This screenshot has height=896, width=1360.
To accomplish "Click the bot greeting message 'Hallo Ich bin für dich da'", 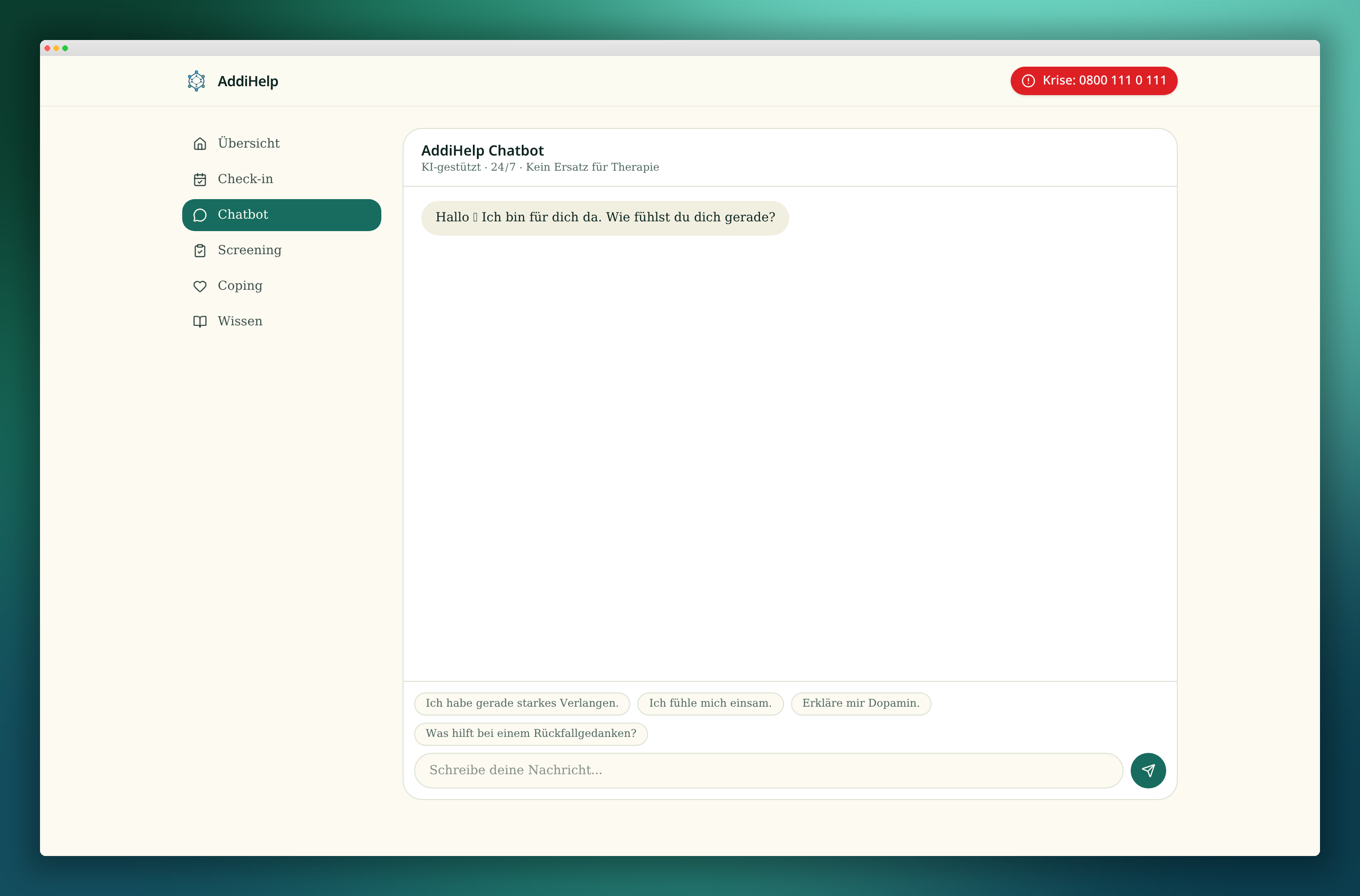I will click(x=605, y=218).
